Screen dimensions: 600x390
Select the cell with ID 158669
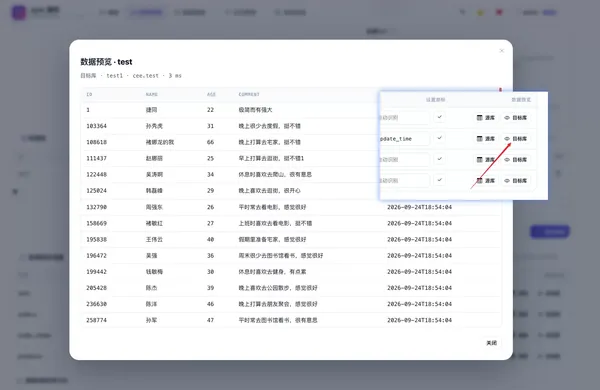point(96,223)
